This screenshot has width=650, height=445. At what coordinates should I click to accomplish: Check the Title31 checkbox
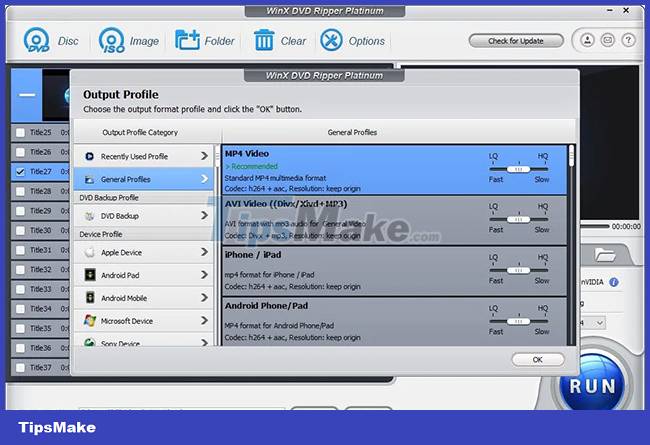[x=20, y=250]
